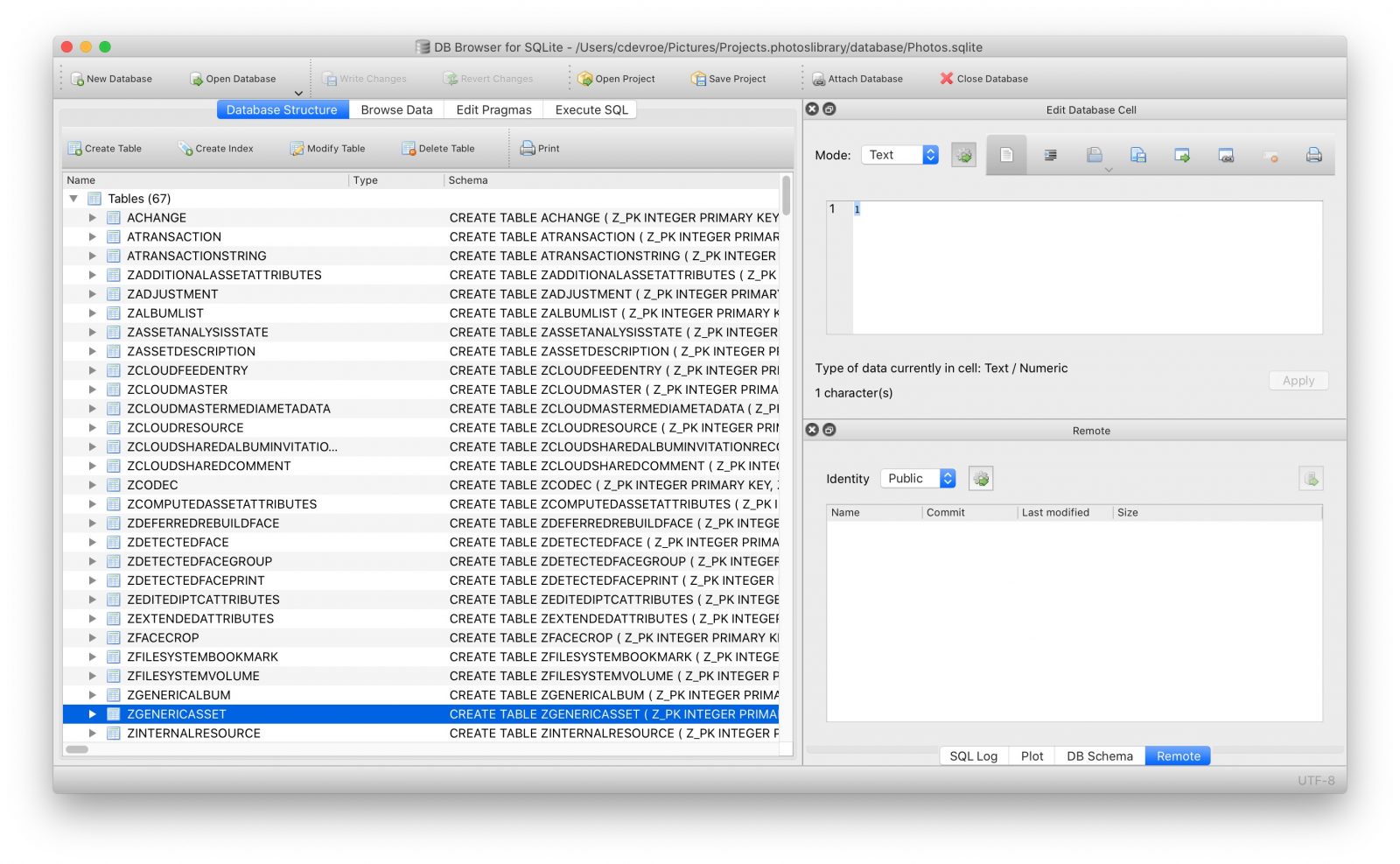Viewport: 1400px width, 864px height.
Task: Click the horizontal scrollbar under the table list
Action: 77,749
